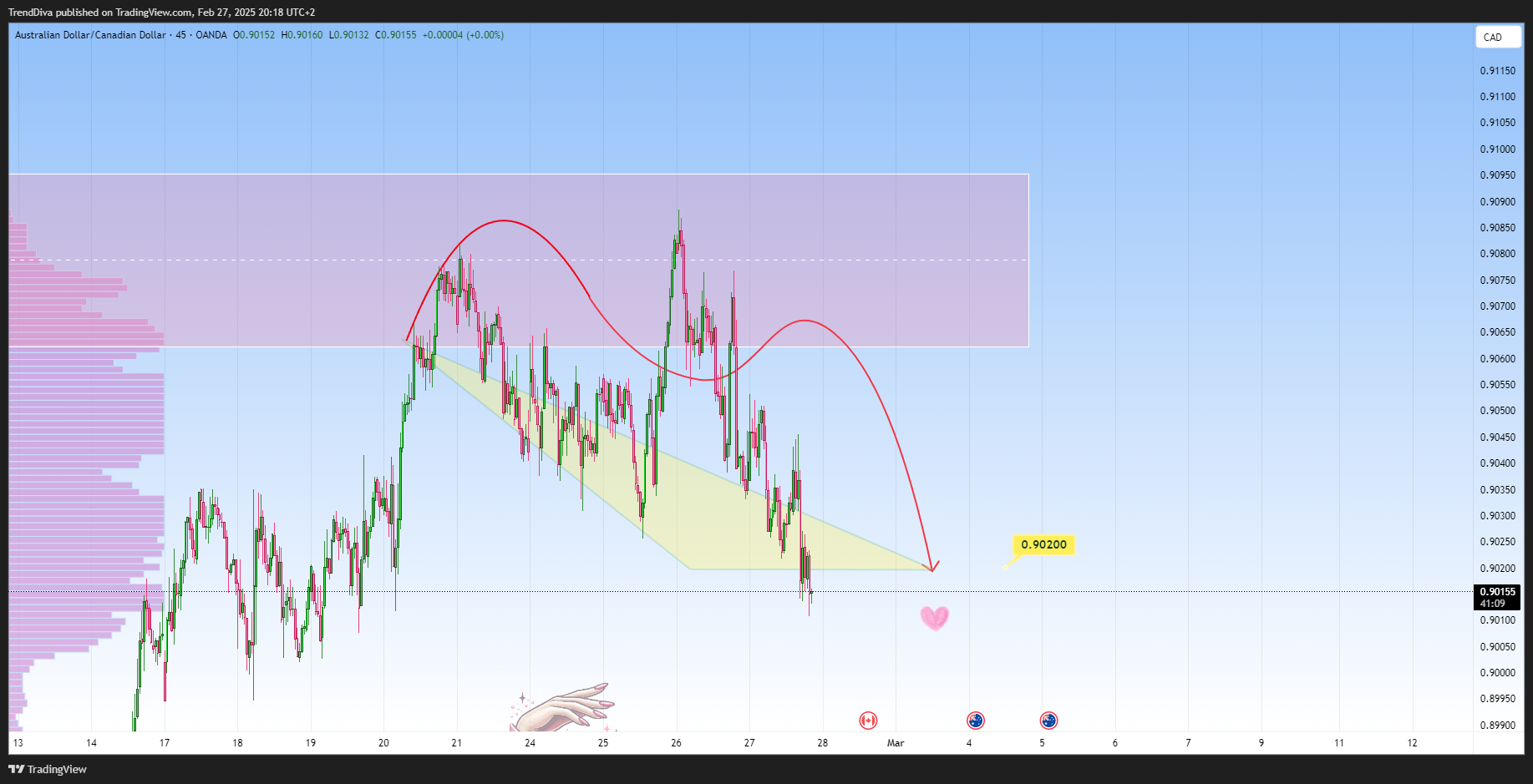Click date 24 on the time axis
The image size is (1533, 784).
tap(530, 743)
